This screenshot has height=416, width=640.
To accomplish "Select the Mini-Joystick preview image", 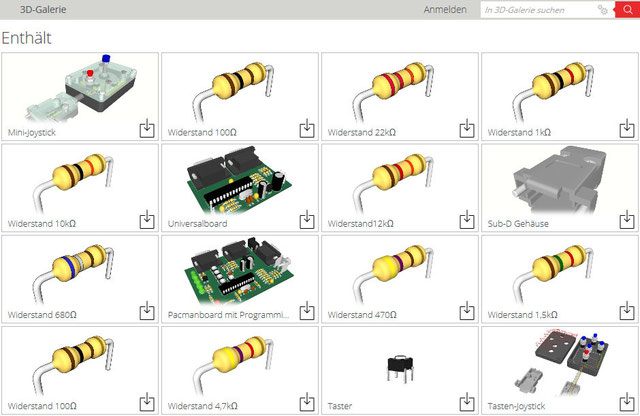I will point(80,88).
